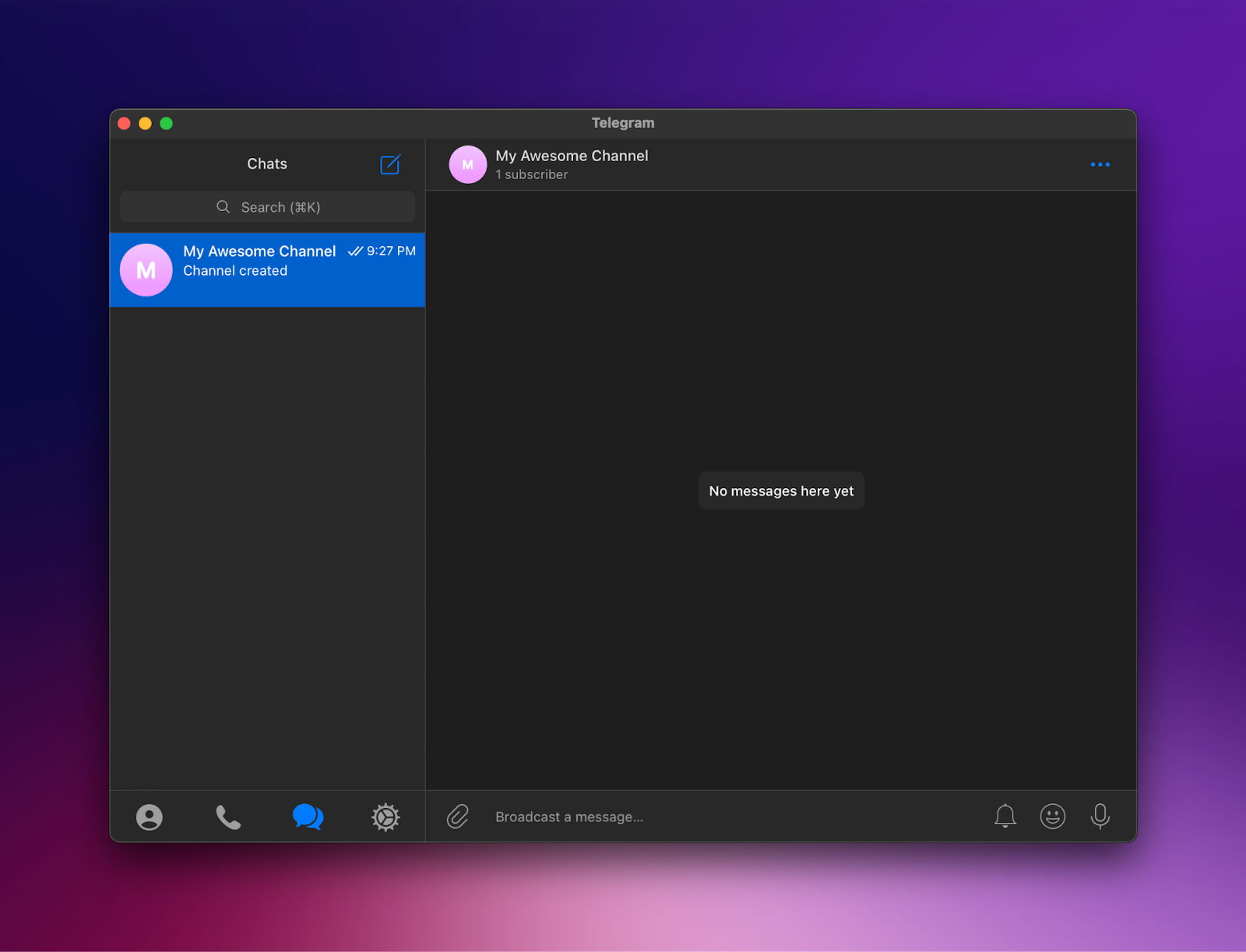Click the attach file paperclip icon
Screen dimensions: 1246x952
coord(458,817)
